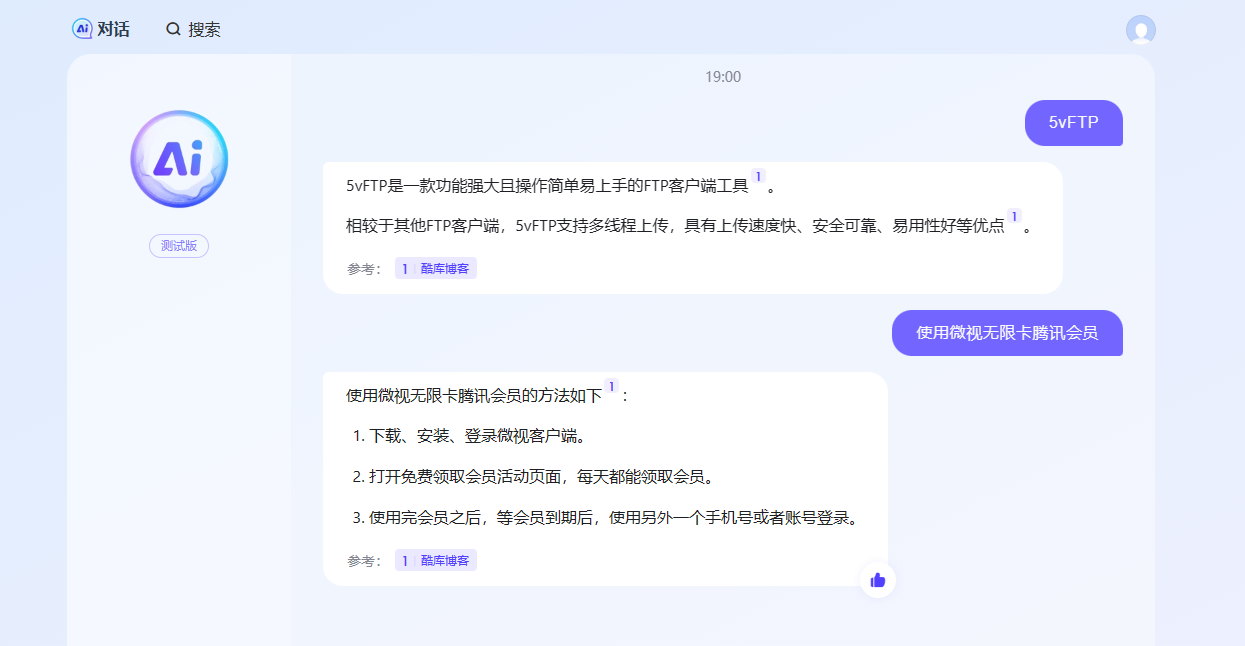Image resolution: width=1245 pixels, height=646 pixels.
Task: Click citation marker 1 after 方法如下
Action: pos(611,385)
